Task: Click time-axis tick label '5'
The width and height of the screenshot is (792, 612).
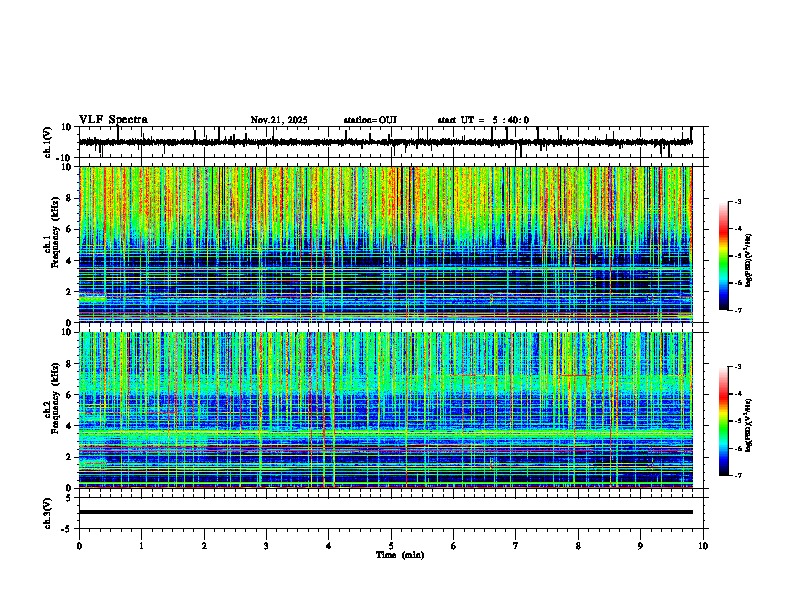Action: (x=391, y=546)
